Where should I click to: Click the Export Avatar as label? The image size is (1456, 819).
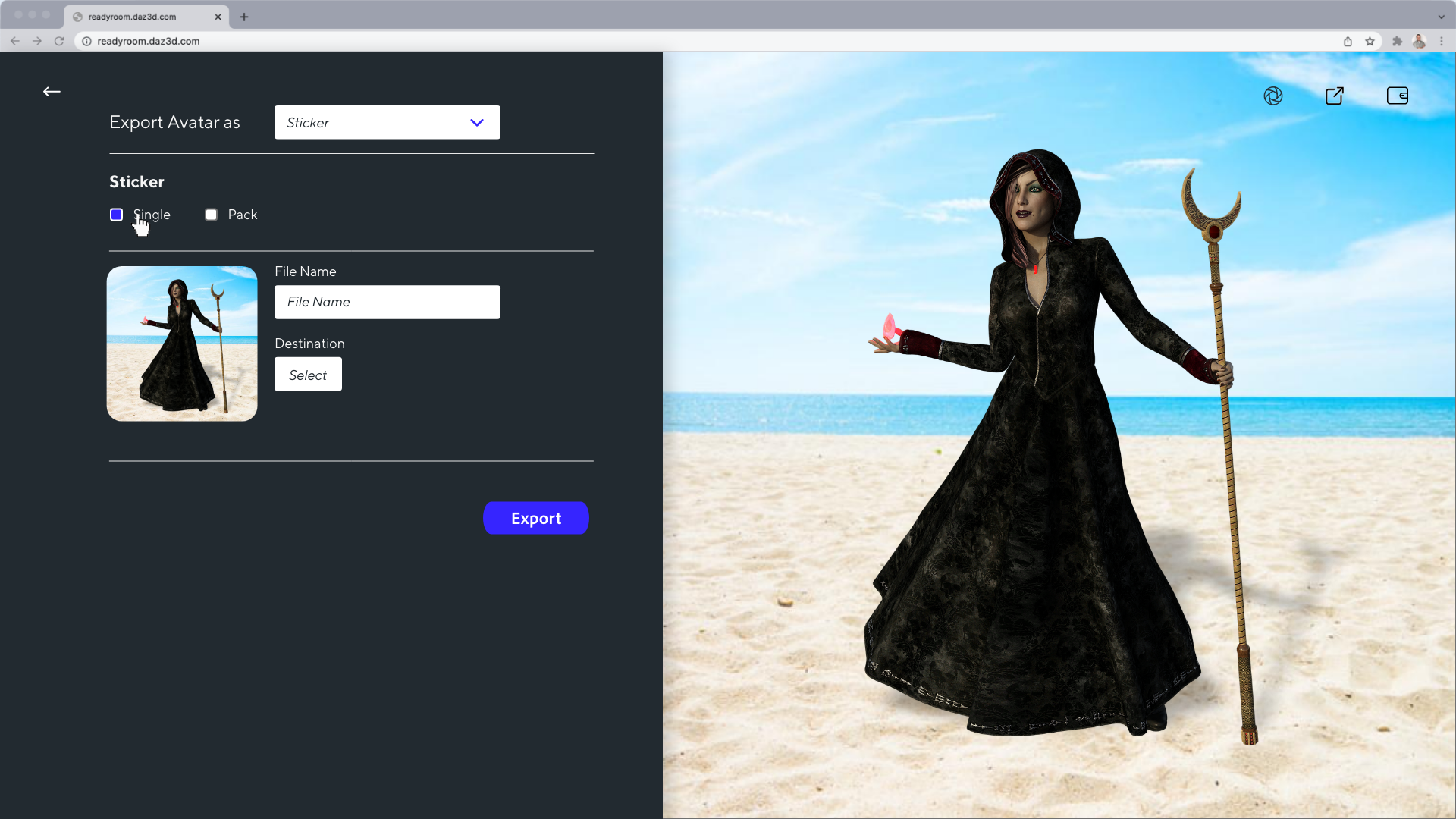click(x=174, y=122)
